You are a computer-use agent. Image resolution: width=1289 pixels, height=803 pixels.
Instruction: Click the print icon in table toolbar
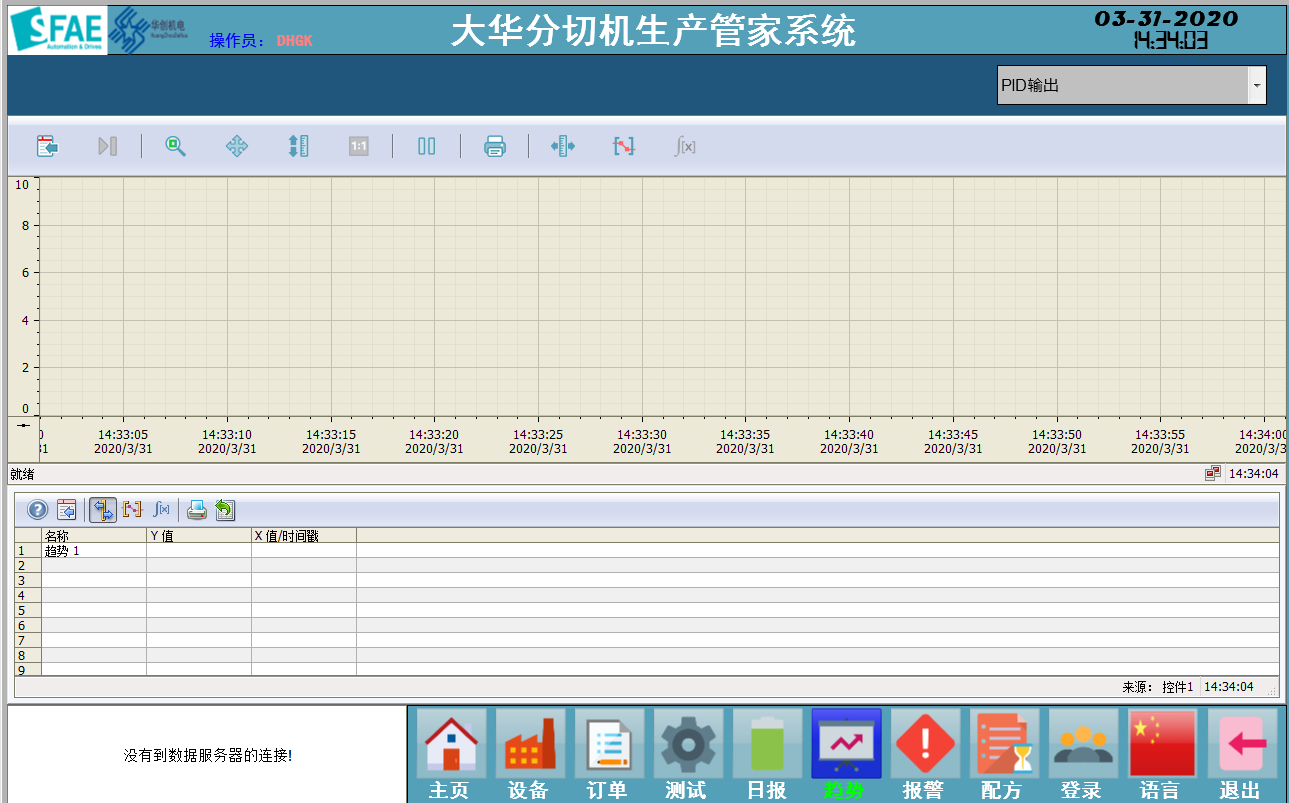click(197, 510)
